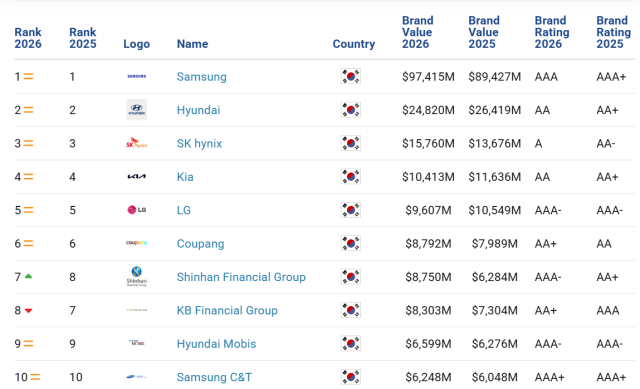This screenshot has width=640, height=389.
Task: Select the $89,427M brand value cell
Action: [495, 77]
